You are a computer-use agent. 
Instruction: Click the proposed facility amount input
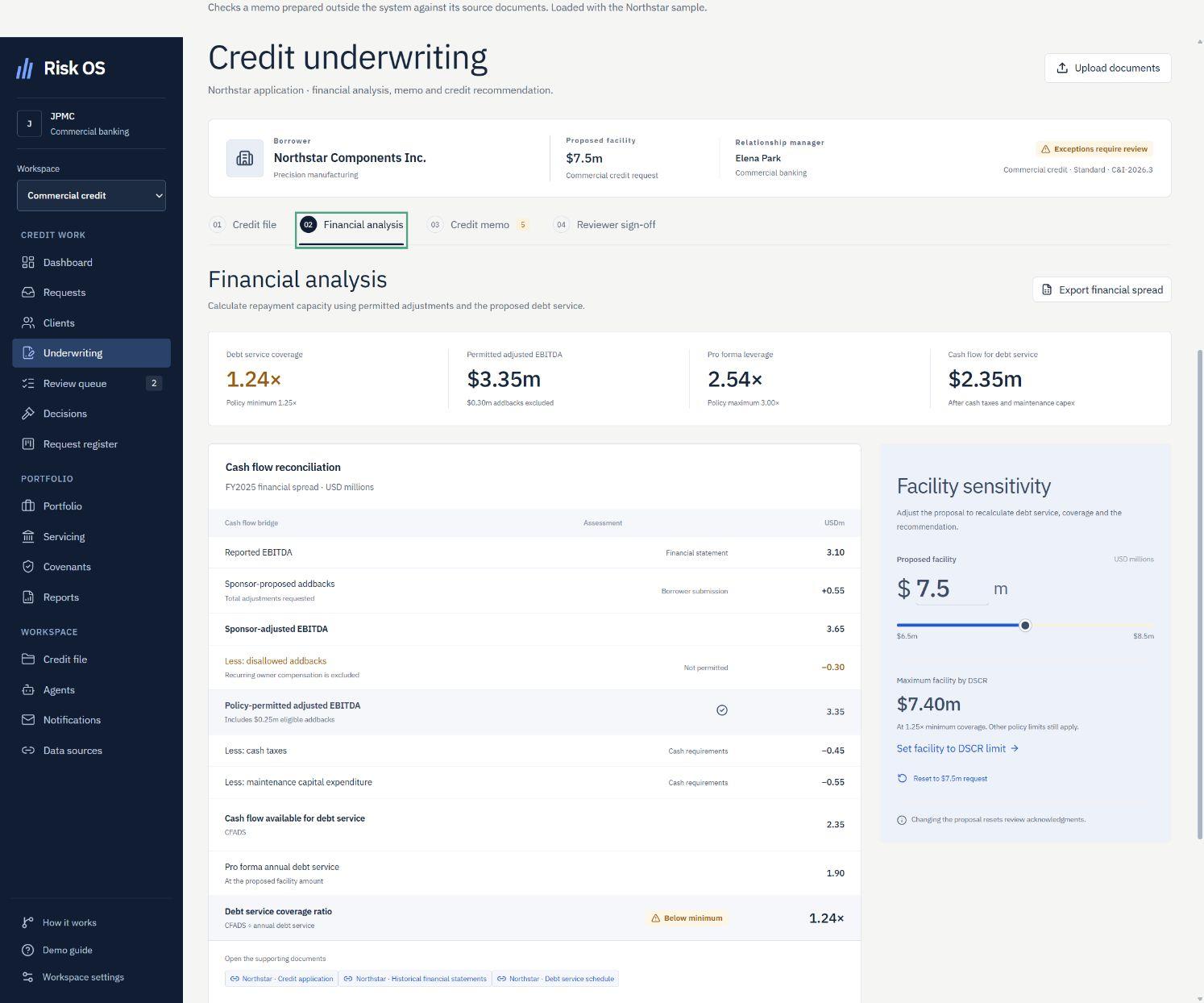pyautogui.click(x=952, y=589)
